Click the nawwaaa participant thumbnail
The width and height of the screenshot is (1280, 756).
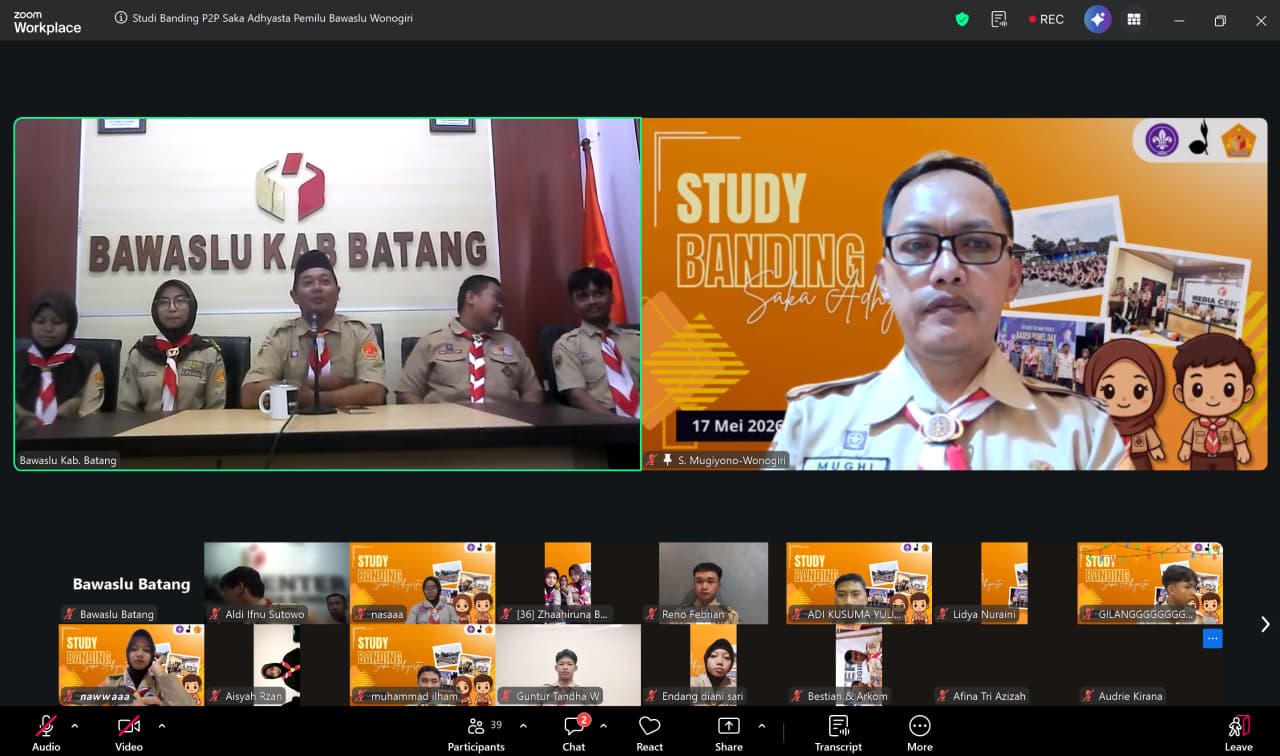pyautogui.click(x=131, y=665)
